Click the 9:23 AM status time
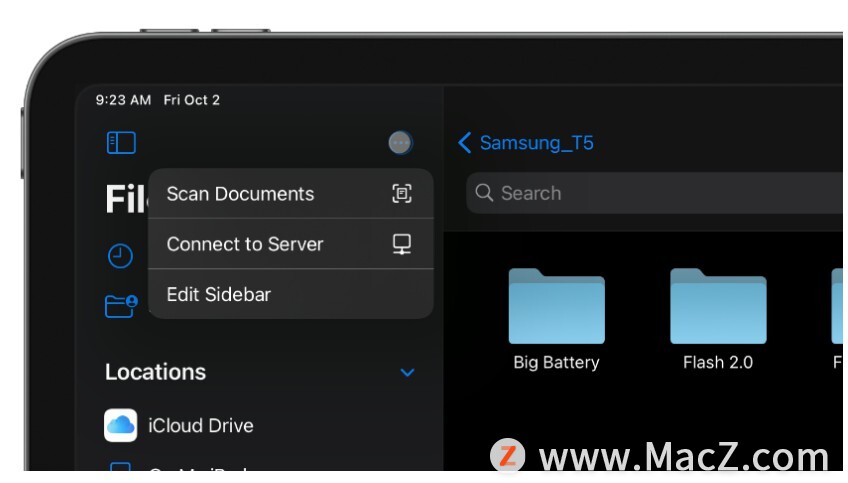Image resolution: width=848 pixels, height=483 pixels. coord(123,100)
